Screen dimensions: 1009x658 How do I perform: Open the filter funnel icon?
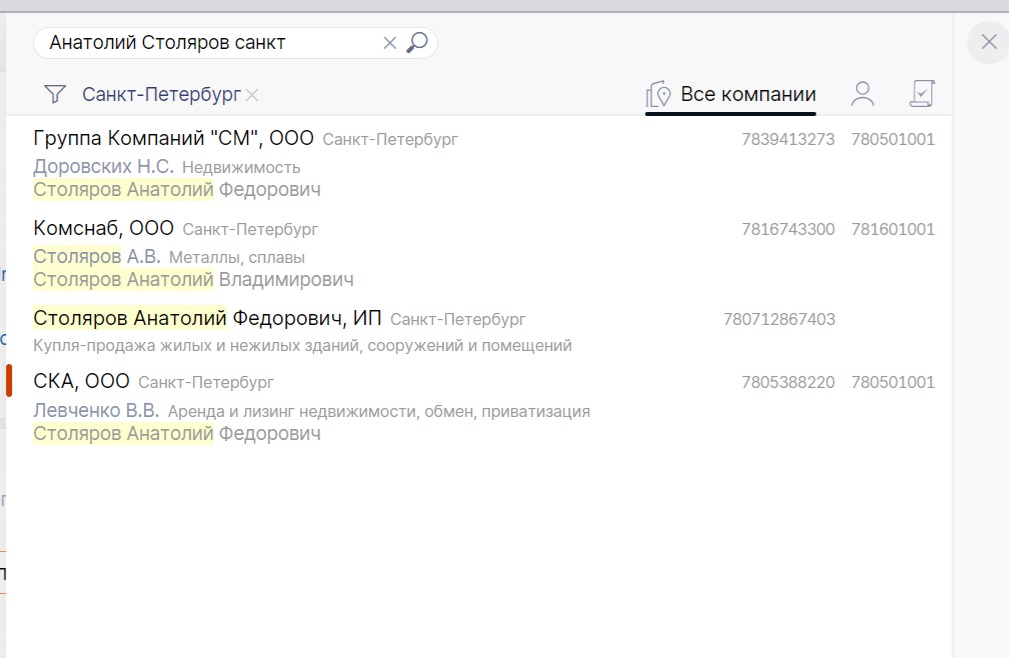[55, 95]
